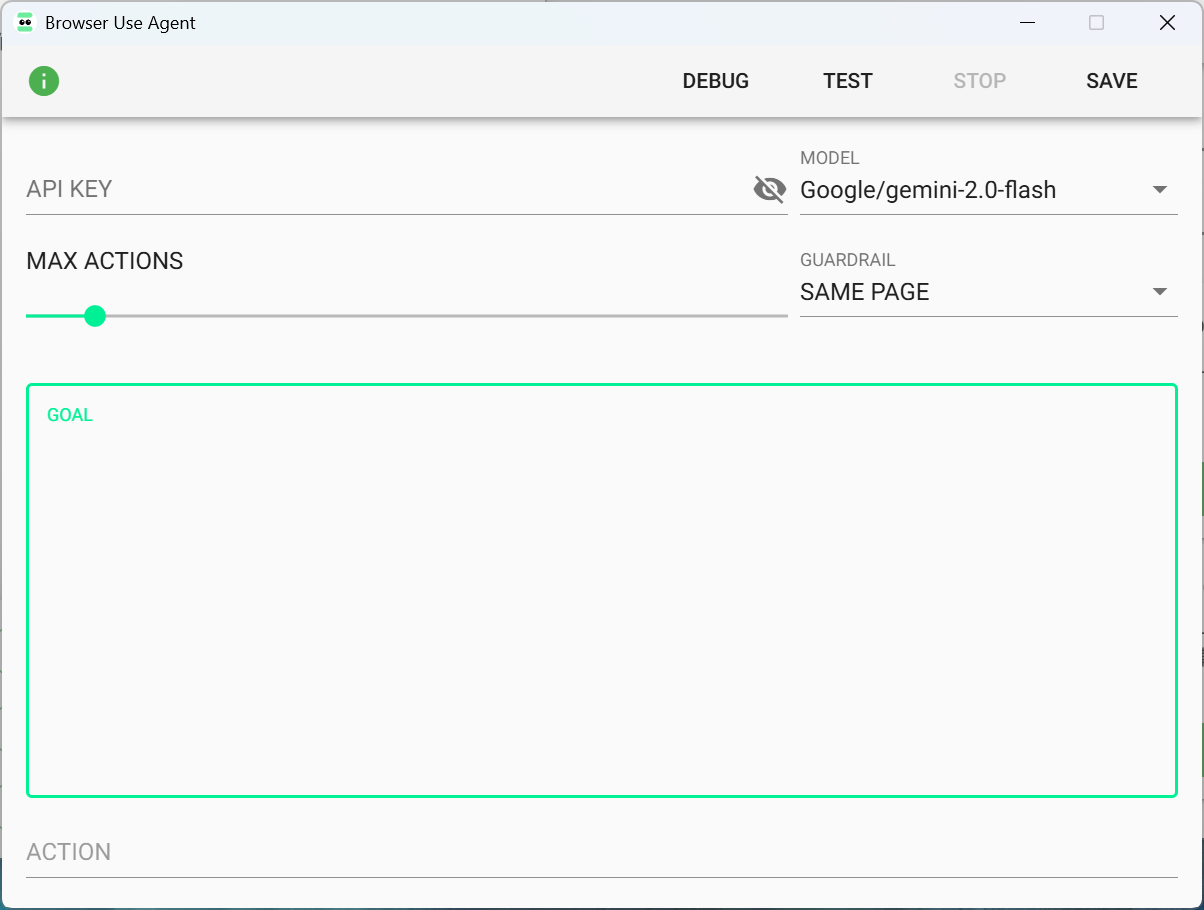Screen dimensions: 1204x910
Task: Focus the ACTION input field
Action: (601, 852)
